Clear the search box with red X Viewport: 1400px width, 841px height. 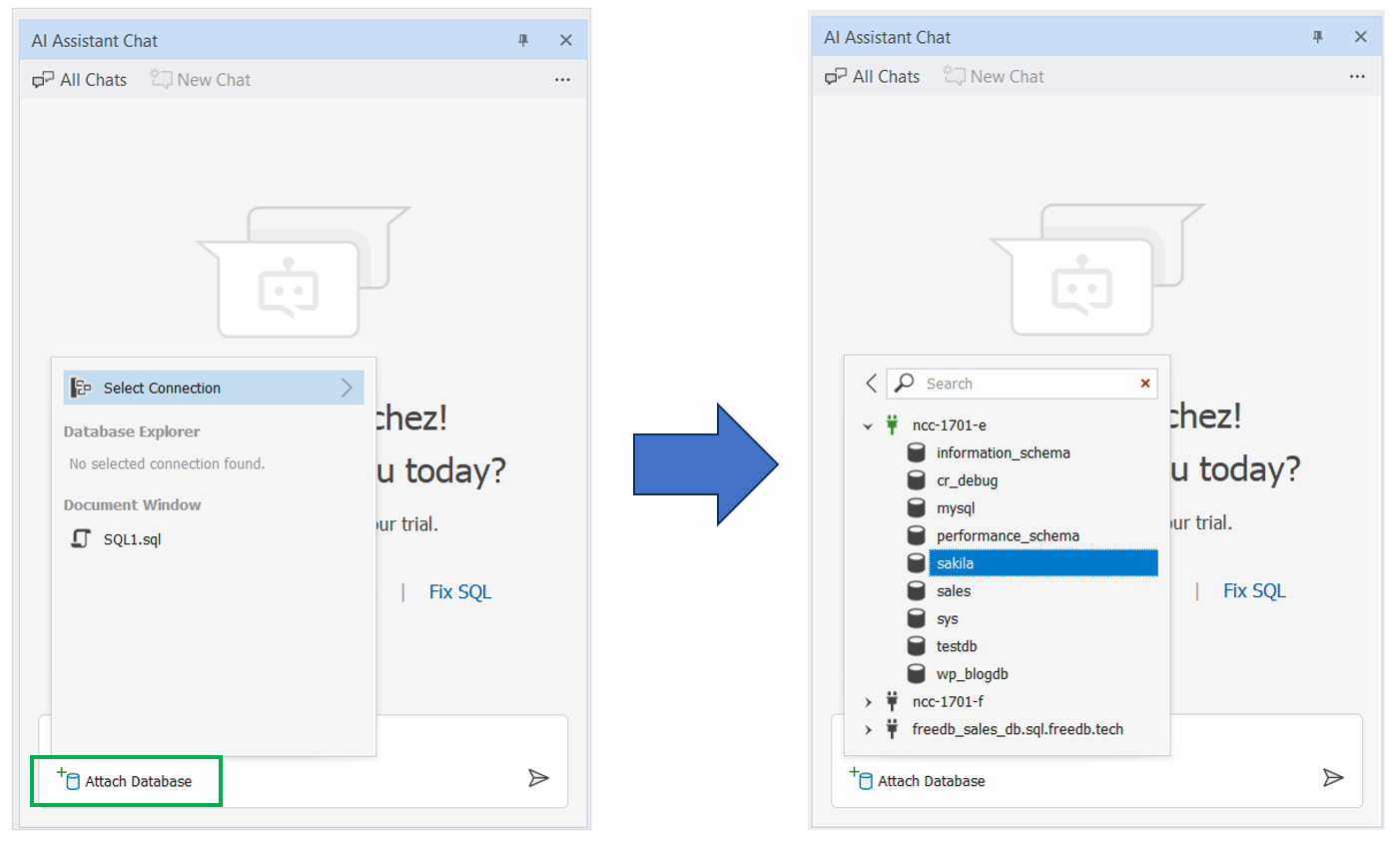click(1144, 384)
